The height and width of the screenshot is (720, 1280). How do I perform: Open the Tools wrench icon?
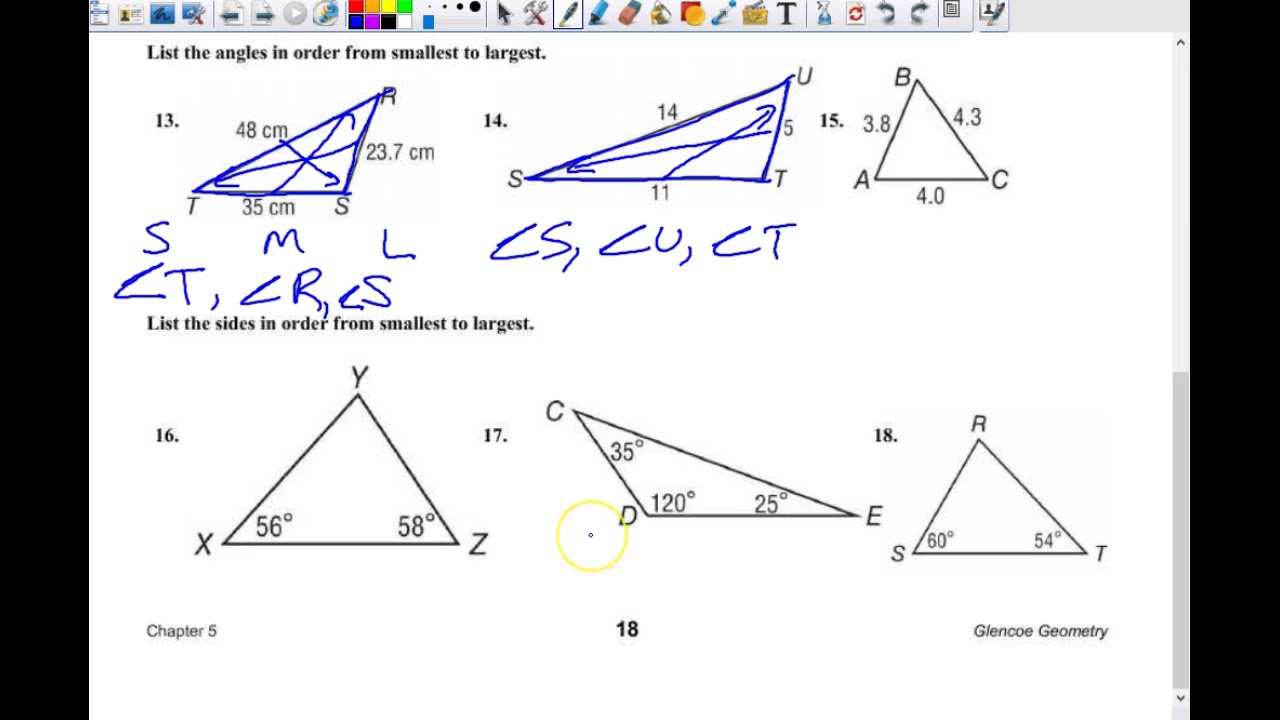pos(535,13)
